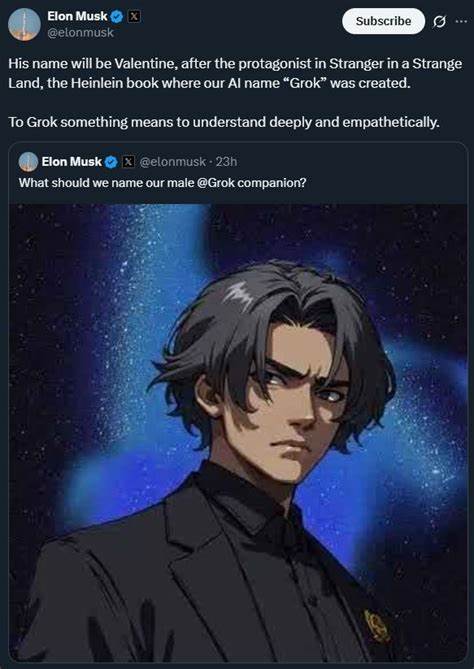Click the Elon Musk name in the quoted tweet
Screen dimensions: 474x669
point(72,162)
